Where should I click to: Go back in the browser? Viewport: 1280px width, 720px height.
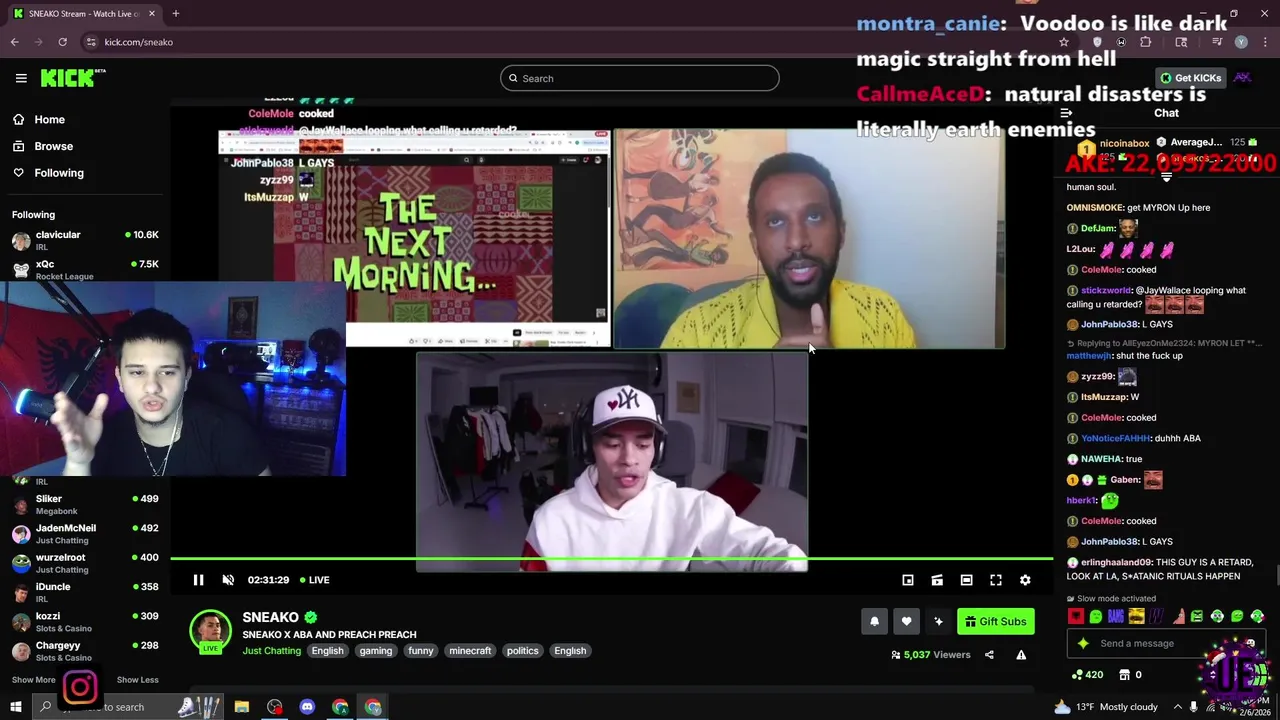15,42
